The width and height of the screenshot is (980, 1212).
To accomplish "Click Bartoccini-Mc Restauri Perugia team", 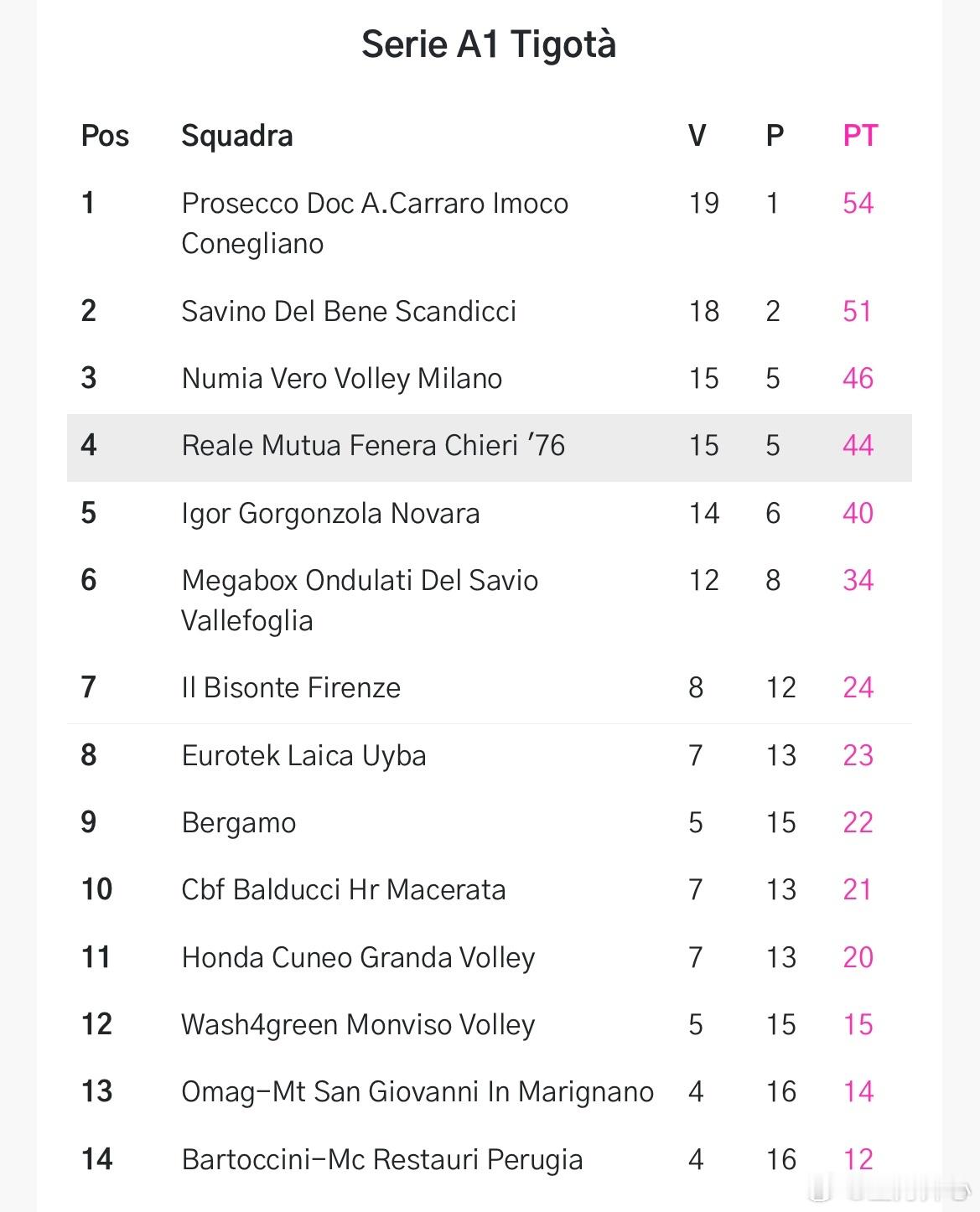I will click(382, 1159).
